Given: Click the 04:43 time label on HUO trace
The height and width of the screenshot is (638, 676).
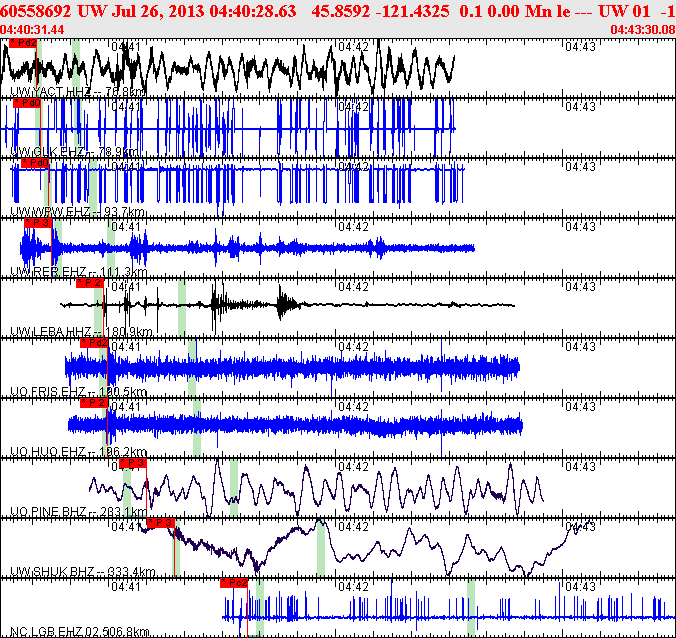Looking at the screenshot, I should (580, 407).
